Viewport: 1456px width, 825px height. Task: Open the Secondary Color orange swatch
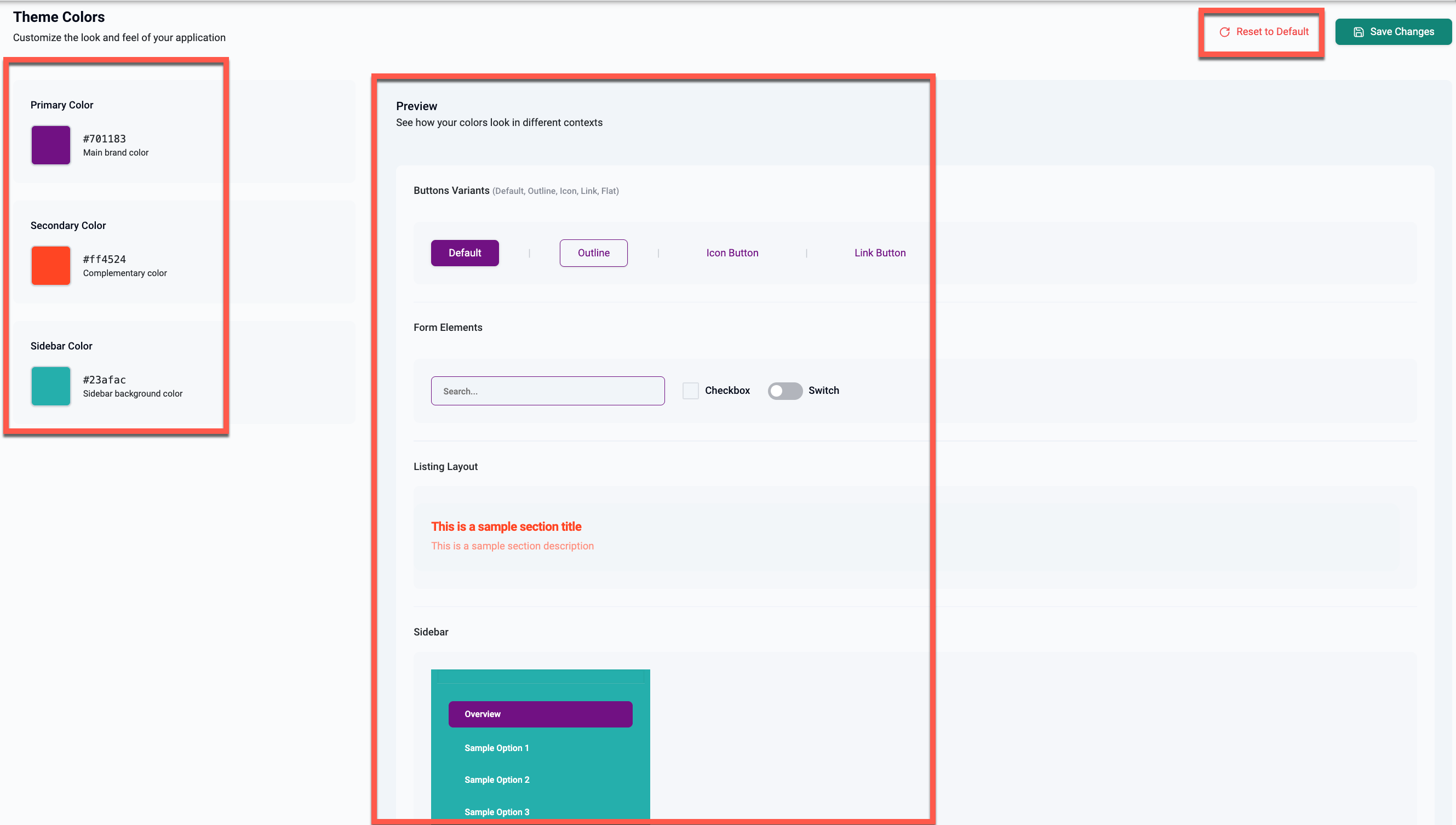[x=51, y=265]
